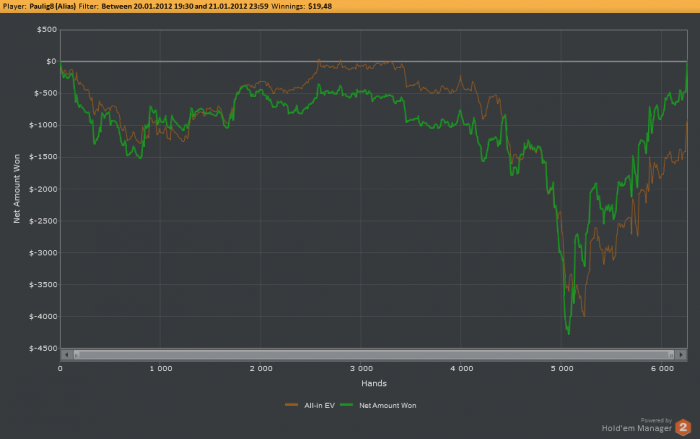Click the 0 x-axis label
Viewport: 700px width, 439px height.
[x=60, y=368]
